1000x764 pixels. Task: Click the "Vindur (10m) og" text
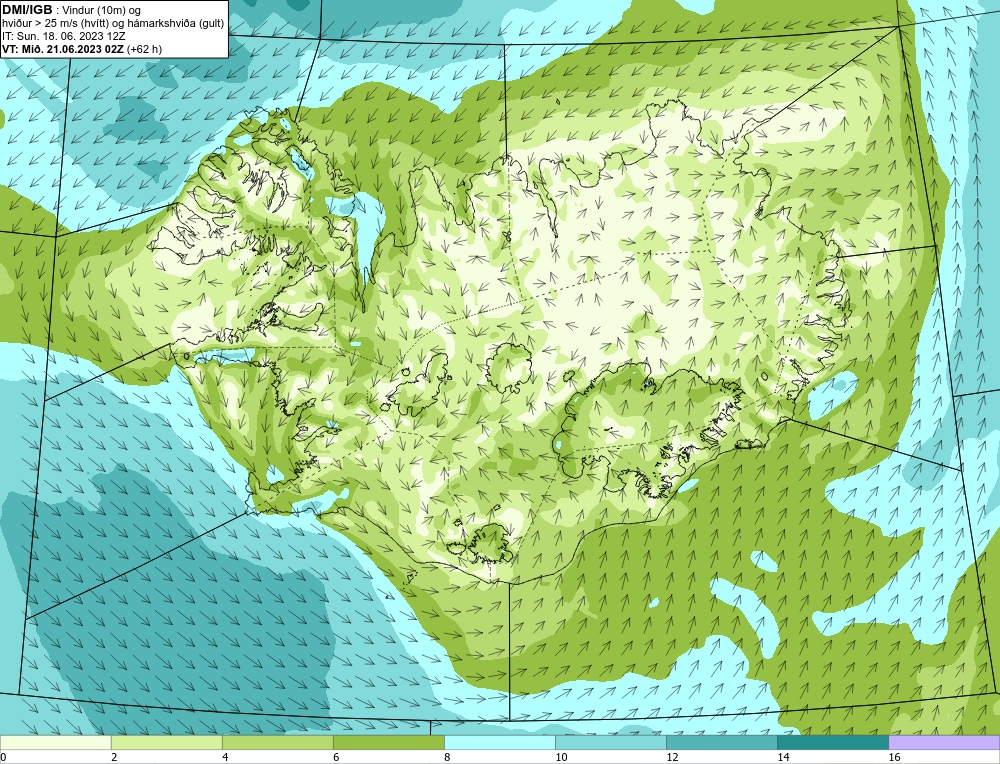click(x=103, y=10)
